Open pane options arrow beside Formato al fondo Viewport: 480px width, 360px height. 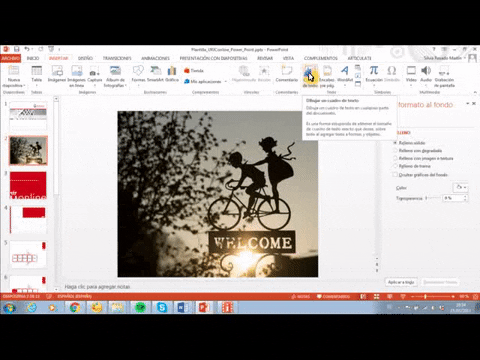point(467,104)
